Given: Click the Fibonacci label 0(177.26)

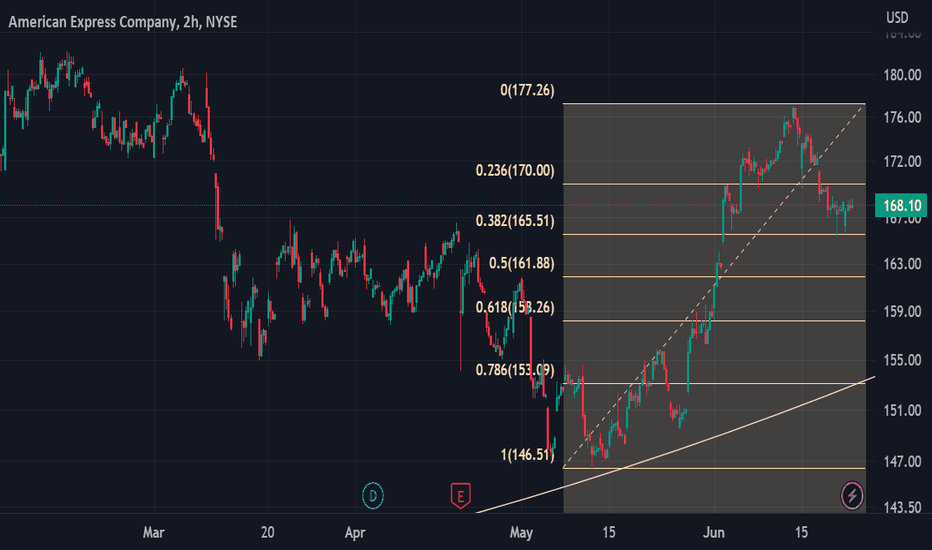Looking at the screenshot, I should (x=527, y=90).
